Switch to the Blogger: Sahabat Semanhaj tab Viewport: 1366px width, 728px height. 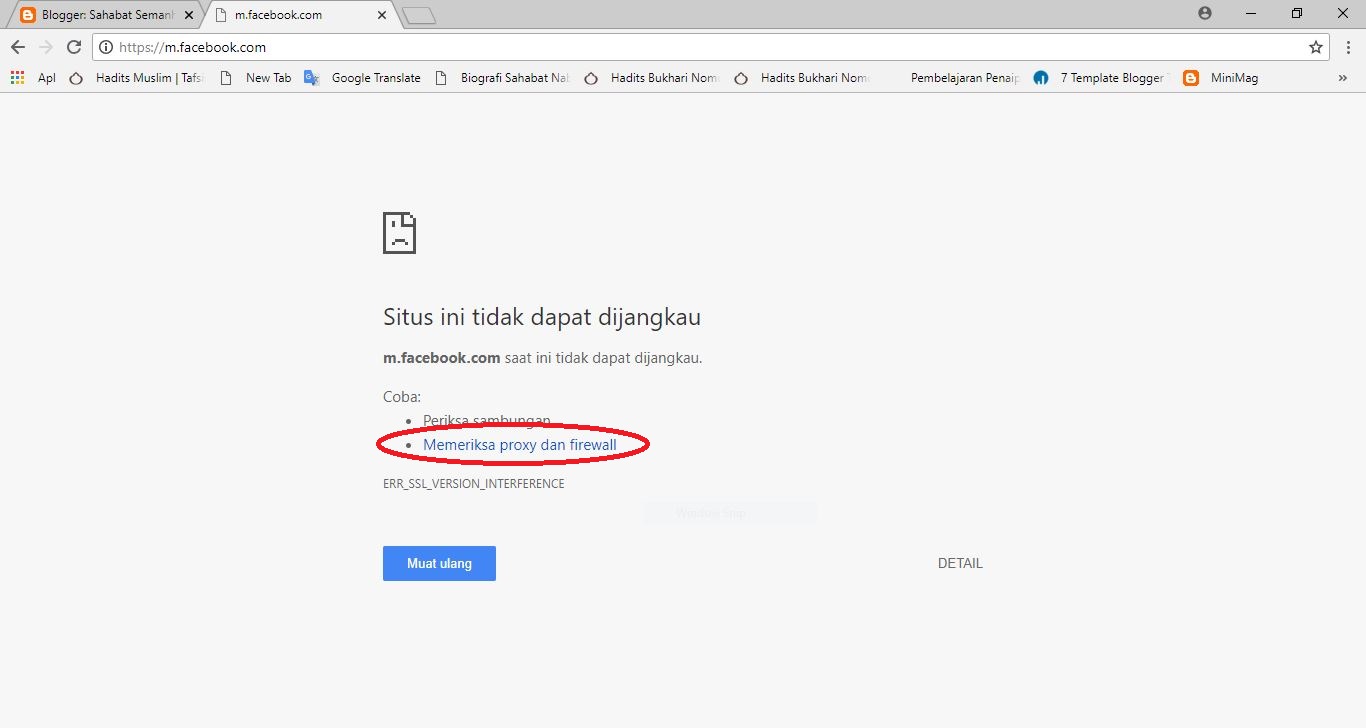tap(100, 14)
